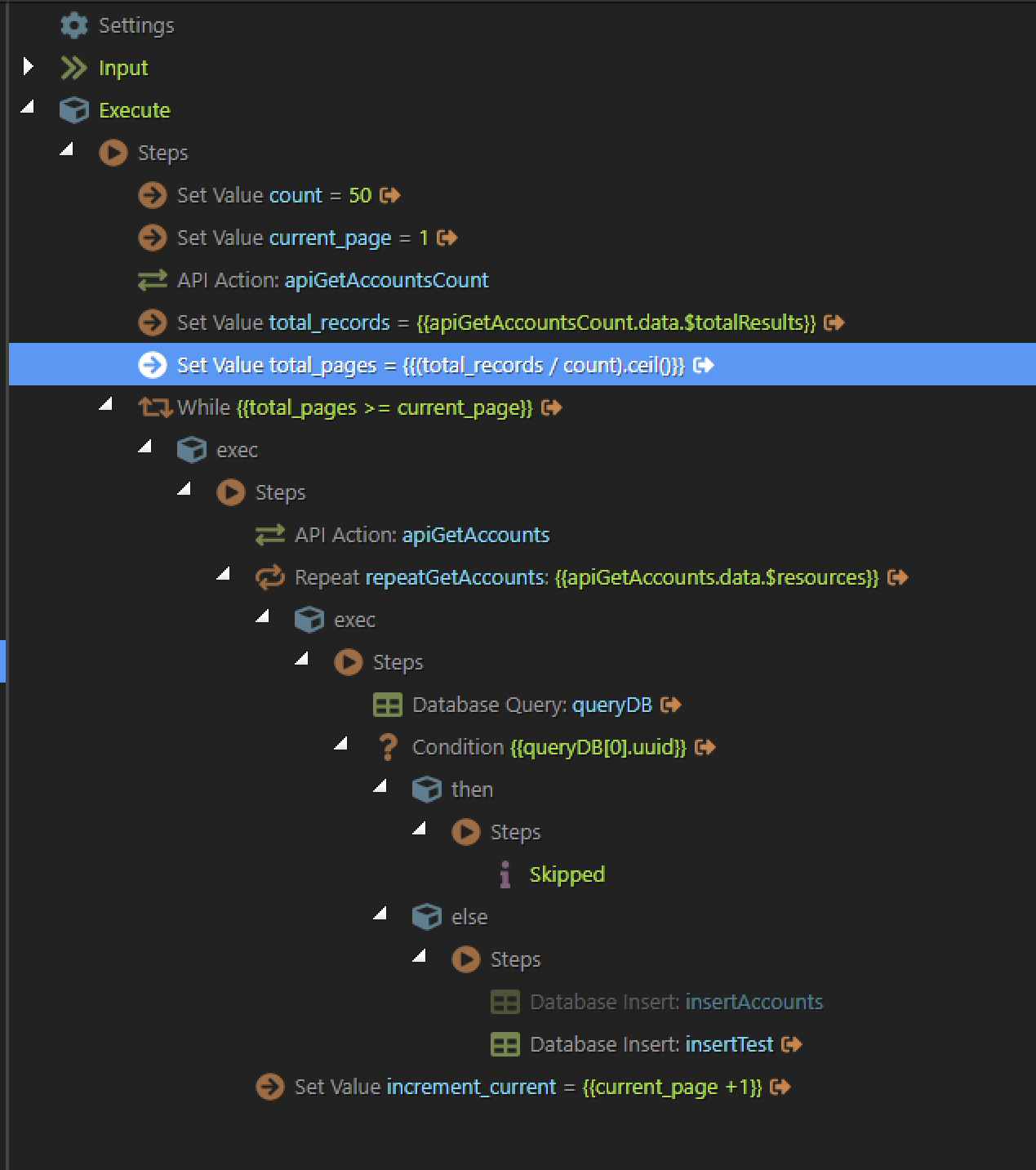
Task: Expand the Input tree node
Action: (x=29, y=66)
